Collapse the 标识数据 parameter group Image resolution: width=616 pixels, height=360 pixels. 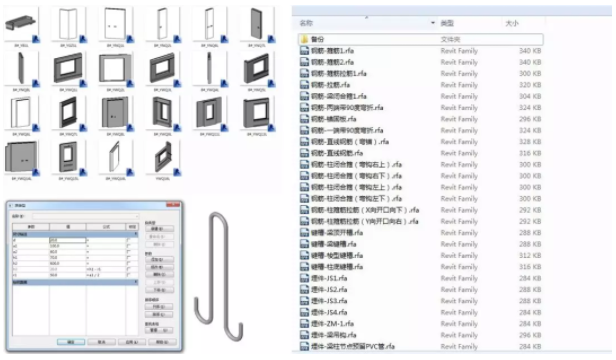136,281
